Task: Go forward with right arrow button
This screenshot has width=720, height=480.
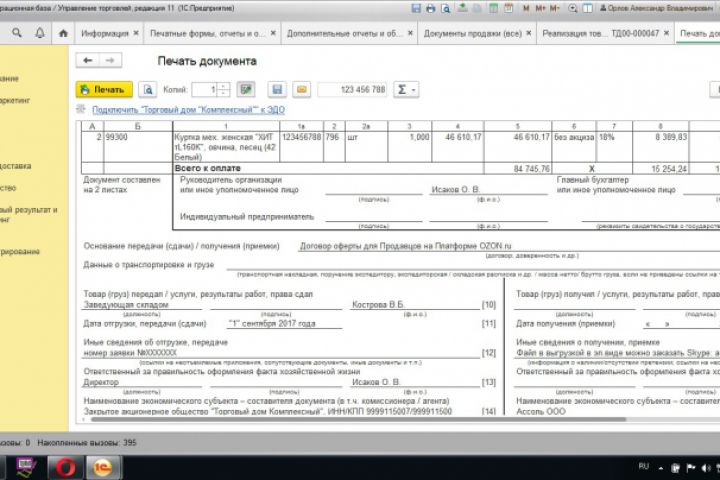Action: coord(110,60)
